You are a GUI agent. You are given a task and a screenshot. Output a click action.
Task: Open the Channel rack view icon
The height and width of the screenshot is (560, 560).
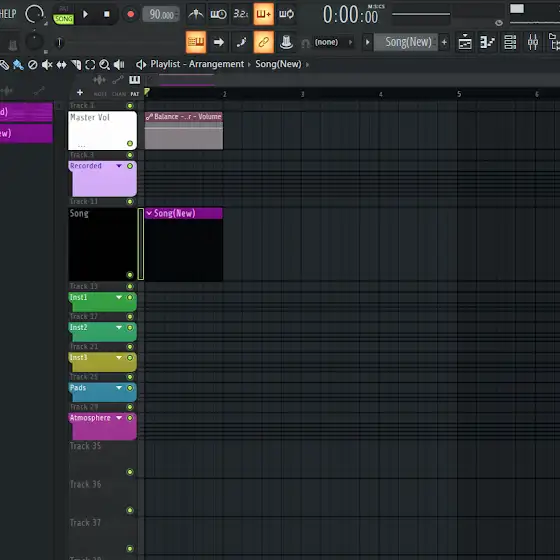pyautogui.click(x=510, y=42)
